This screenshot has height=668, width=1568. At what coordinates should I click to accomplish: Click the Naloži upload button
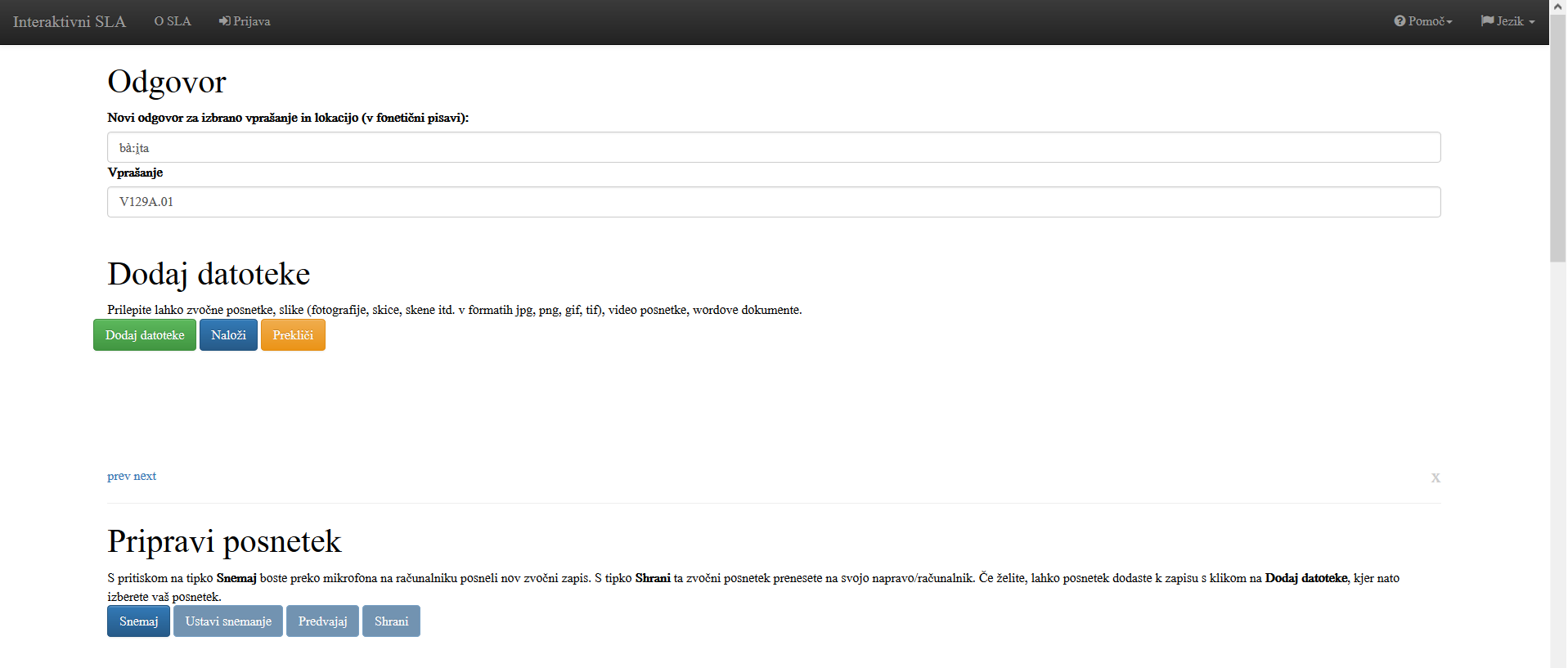pyautogui.click(x=228, y=335)
